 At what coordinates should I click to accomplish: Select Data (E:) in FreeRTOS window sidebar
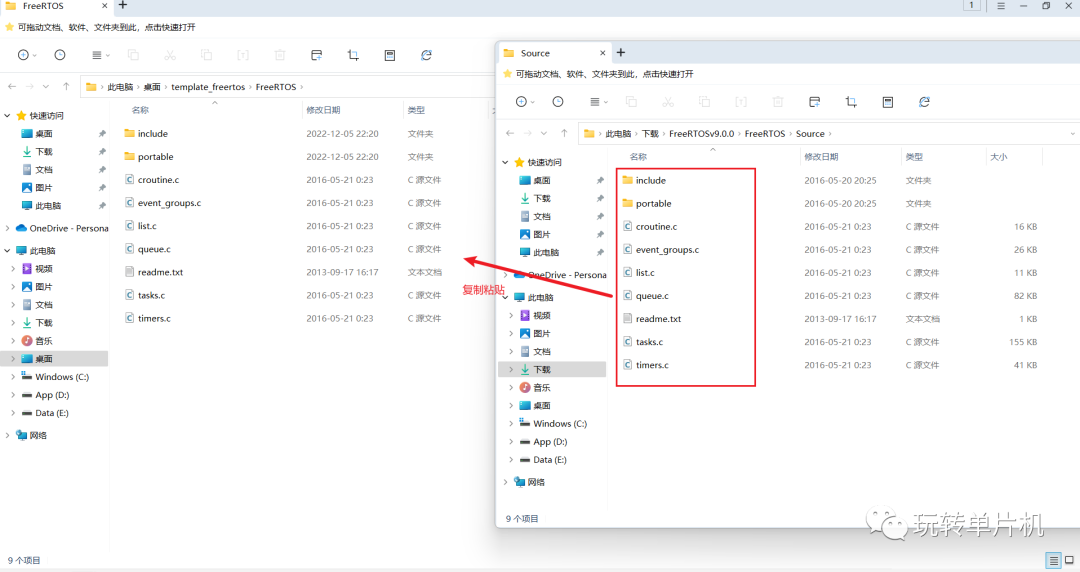pyautogui.click(x=52, y=413)
